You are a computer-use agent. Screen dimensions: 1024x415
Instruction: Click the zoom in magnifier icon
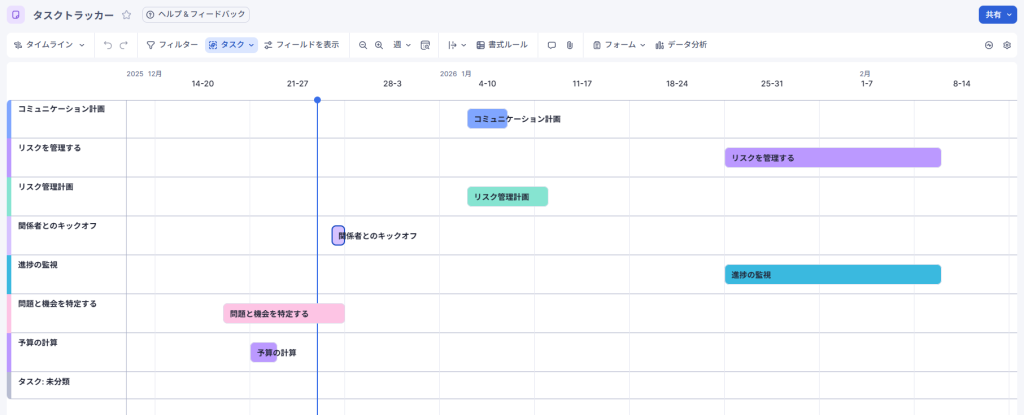[379, 45]
